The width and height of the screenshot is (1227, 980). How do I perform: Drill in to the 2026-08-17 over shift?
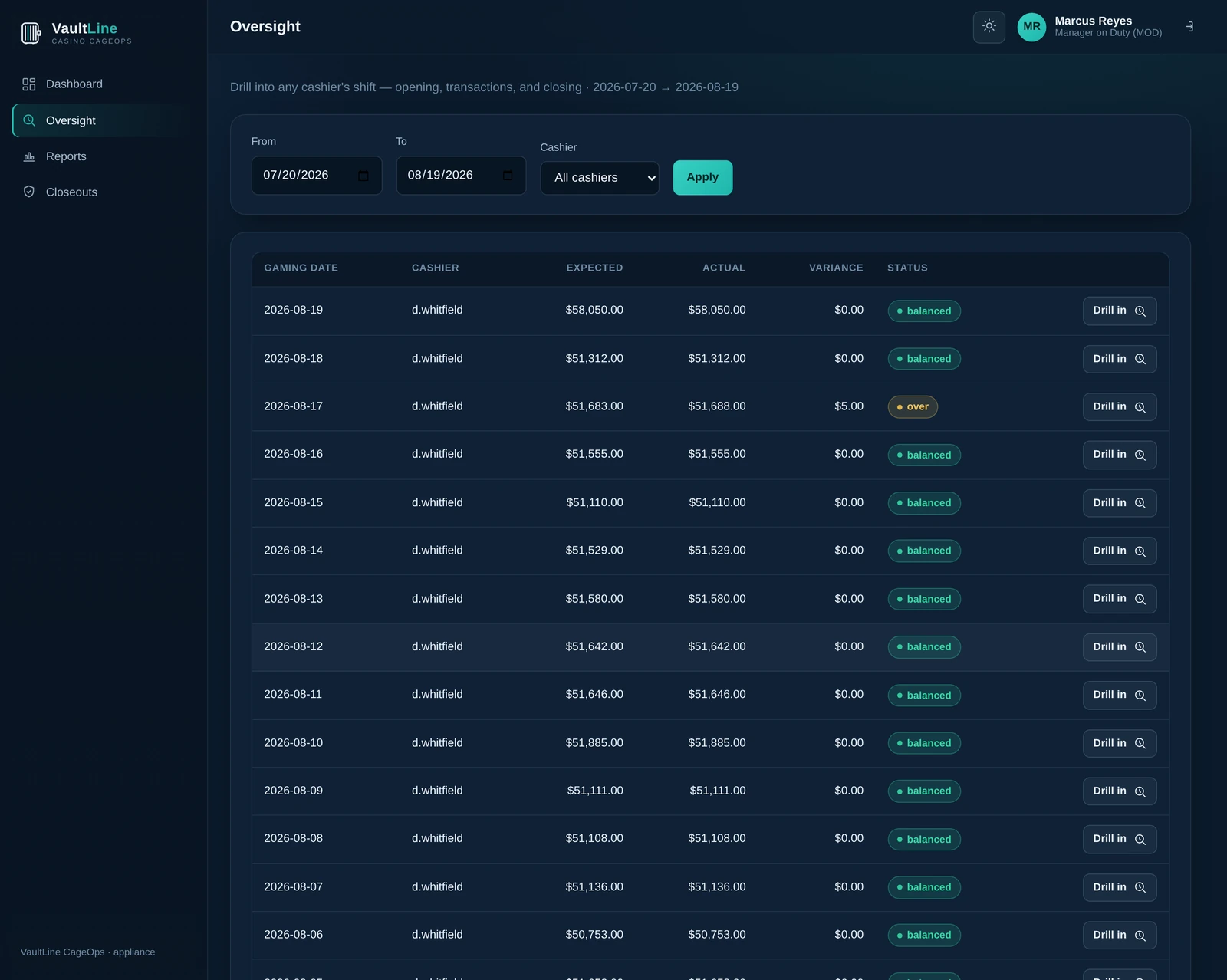(x=1120, y=406)
